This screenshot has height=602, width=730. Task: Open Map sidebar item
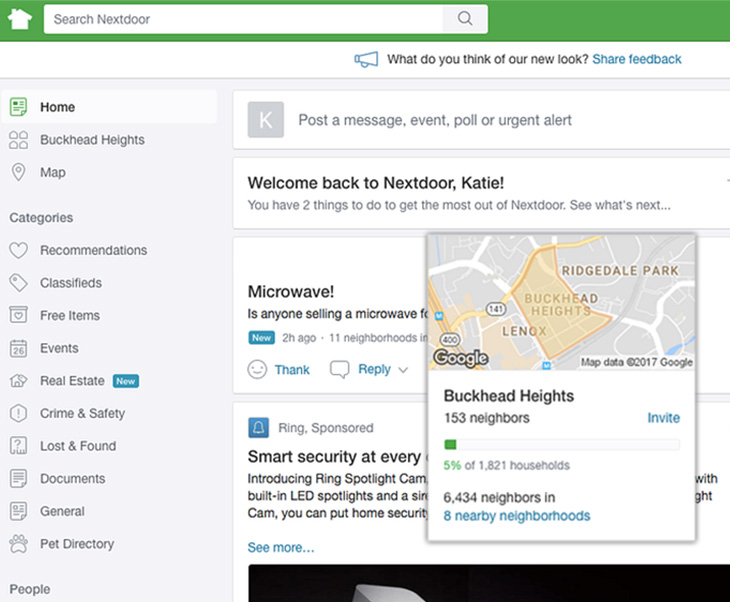click(53, 172)
